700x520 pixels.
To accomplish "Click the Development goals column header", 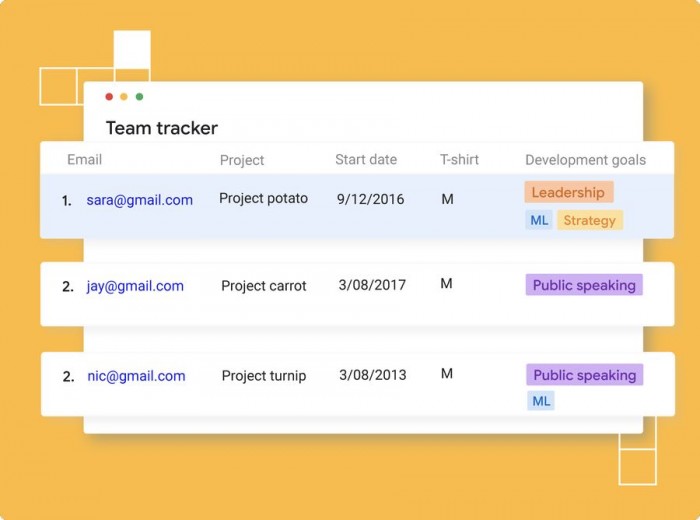I will [585, 160].
